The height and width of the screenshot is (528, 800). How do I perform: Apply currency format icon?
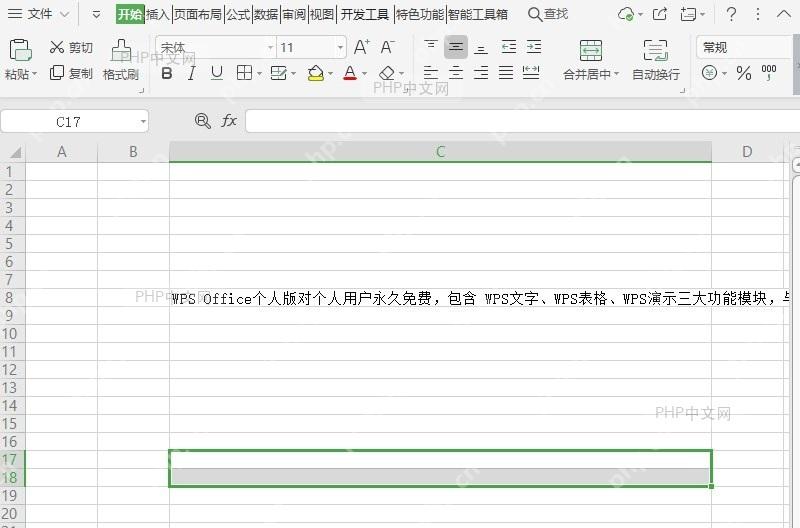coord(709,73)
